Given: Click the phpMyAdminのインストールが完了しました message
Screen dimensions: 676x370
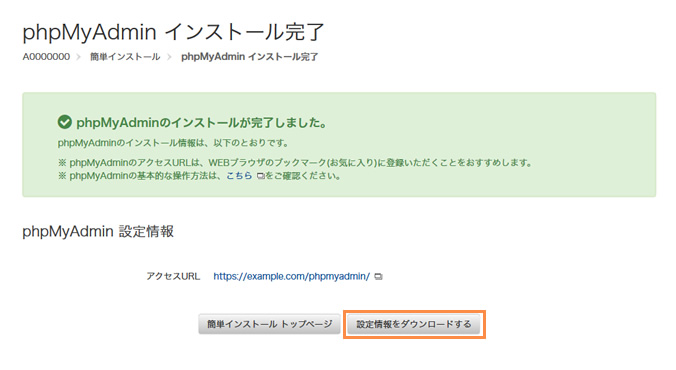Looking at the screenshot, I should (202, 123).
